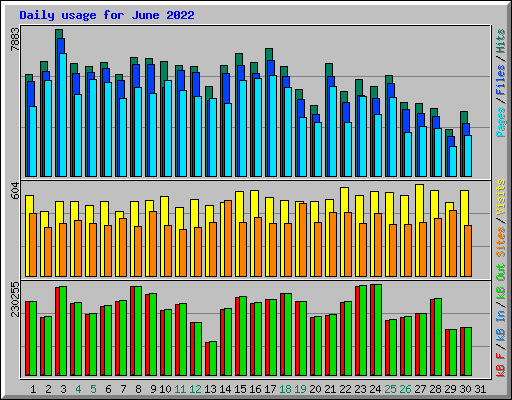This screenshot has width=512, height=400.
Task: Click the "Hits" legend label
Action: (x=500, y=41)
